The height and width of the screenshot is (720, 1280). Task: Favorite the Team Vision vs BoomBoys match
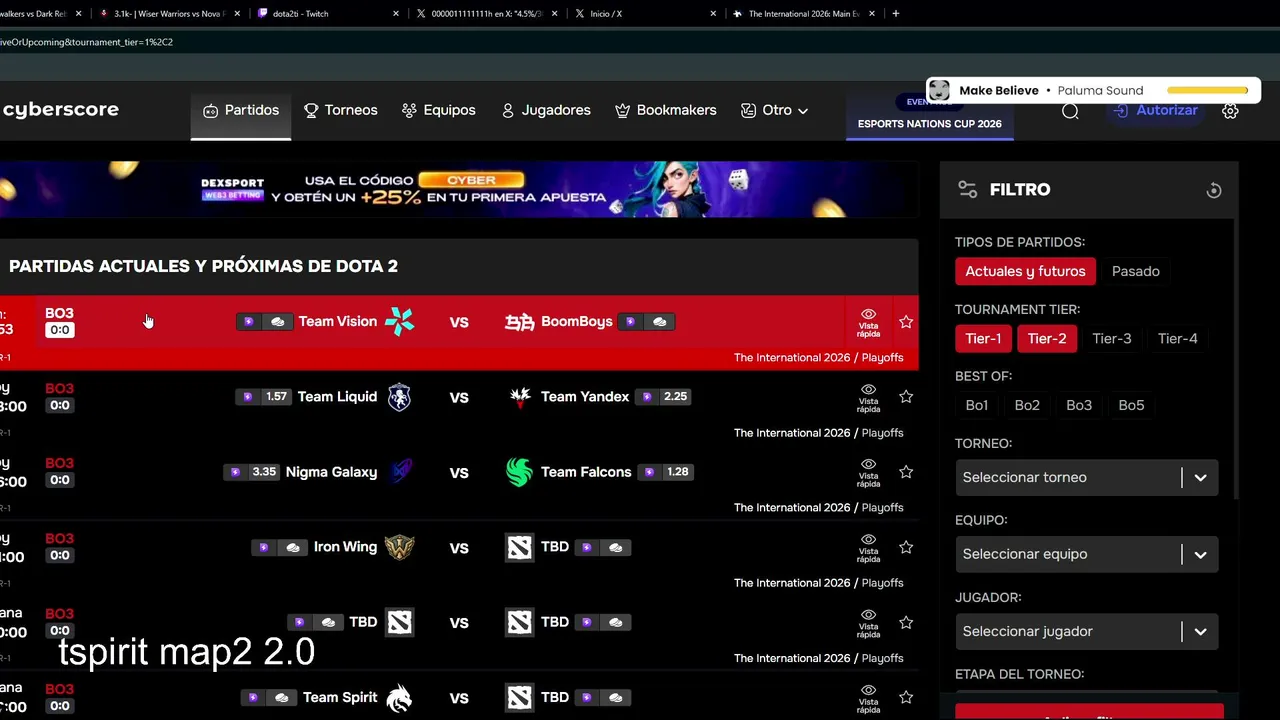[906, 321]
